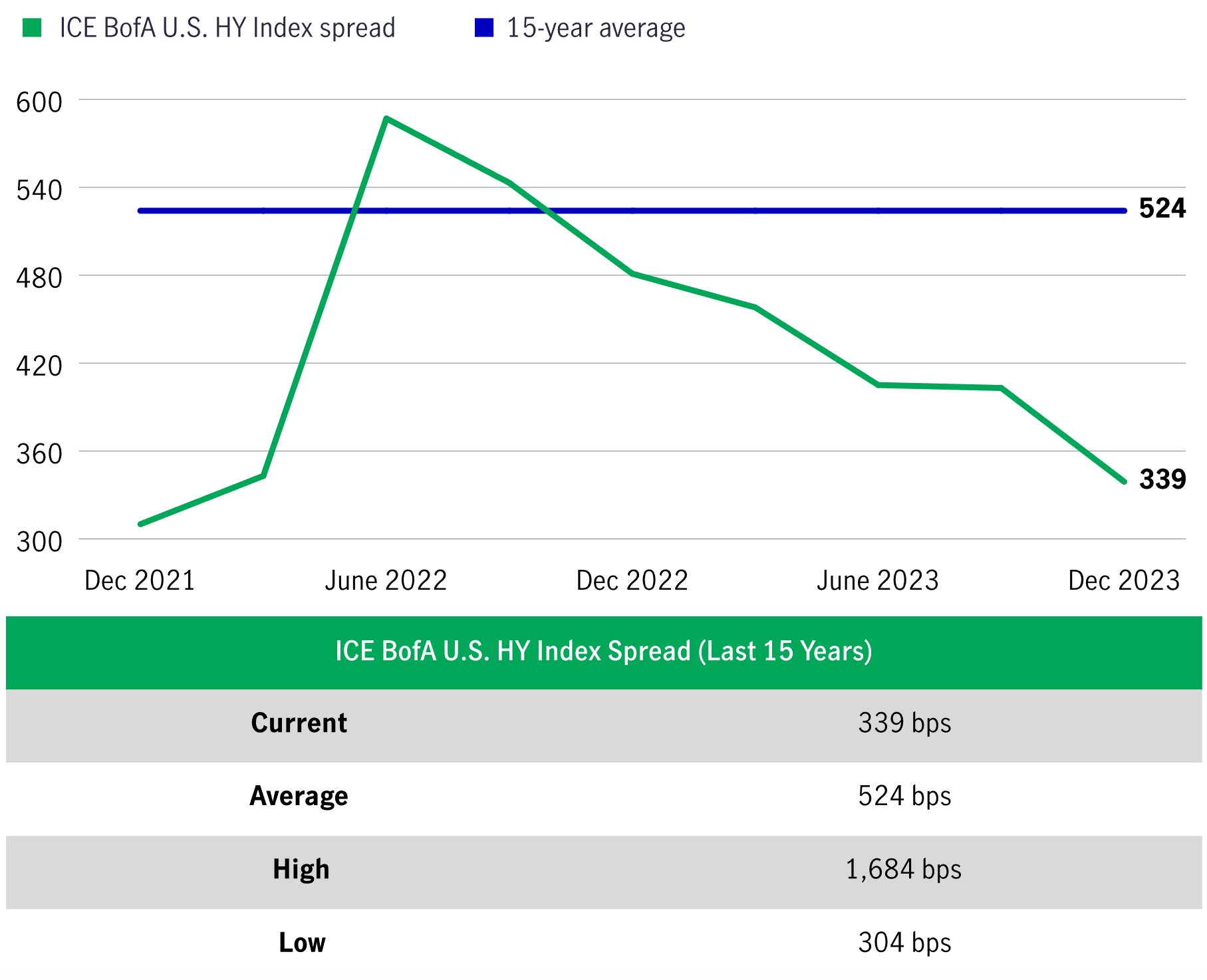Select the "Dec 2021" x-axis label
1207x980 pixels.
click(140, 580)
